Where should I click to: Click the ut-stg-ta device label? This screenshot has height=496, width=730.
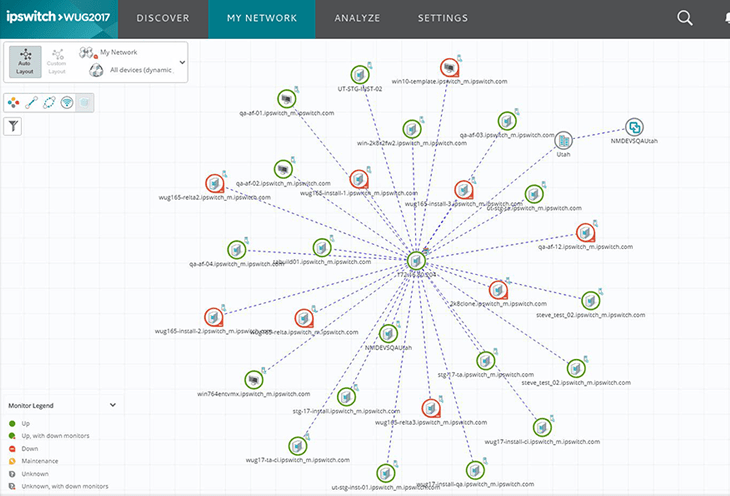[x=534, y=208]
